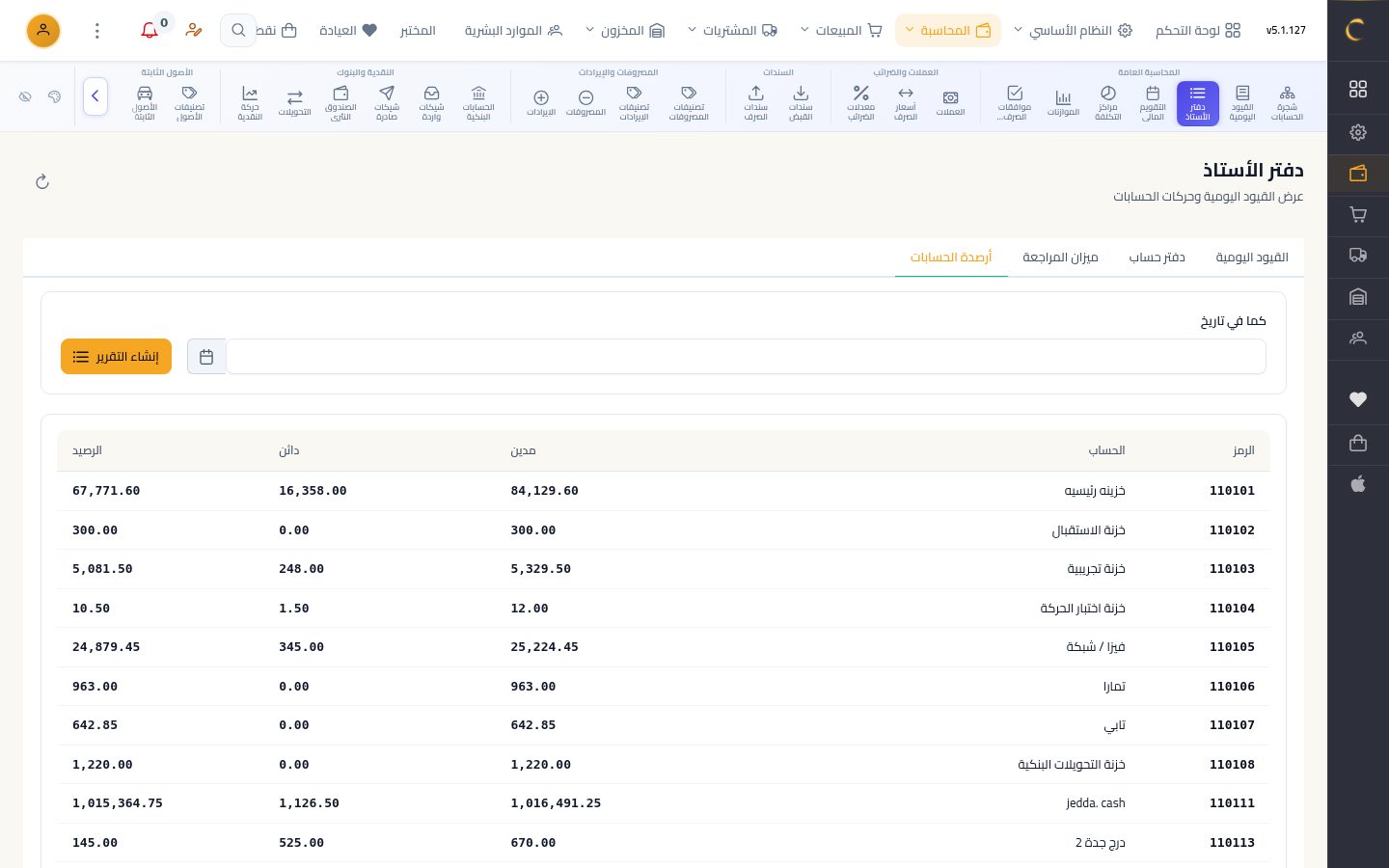Open transfers (التحويلات) tool
Screen dimensions: 1389x868
click(x=294, y=103)
